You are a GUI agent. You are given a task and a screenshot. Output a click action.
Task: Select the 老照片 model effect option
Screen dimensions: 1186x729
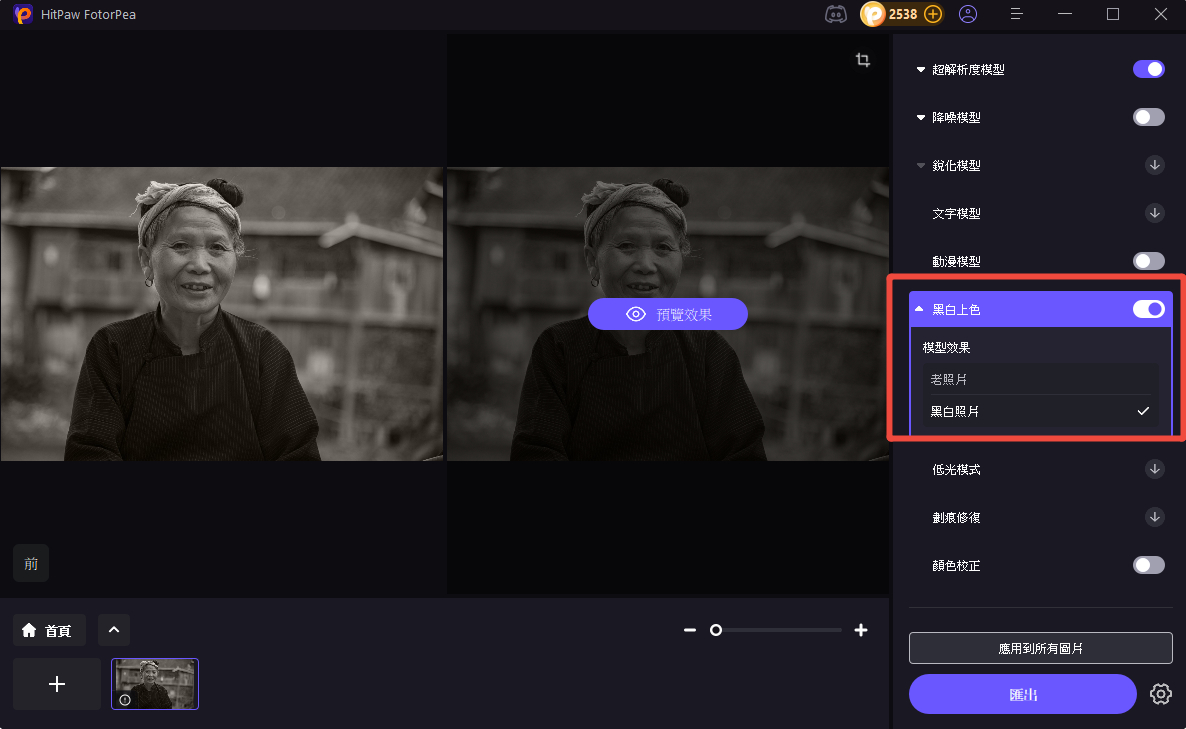[1040, 379]
